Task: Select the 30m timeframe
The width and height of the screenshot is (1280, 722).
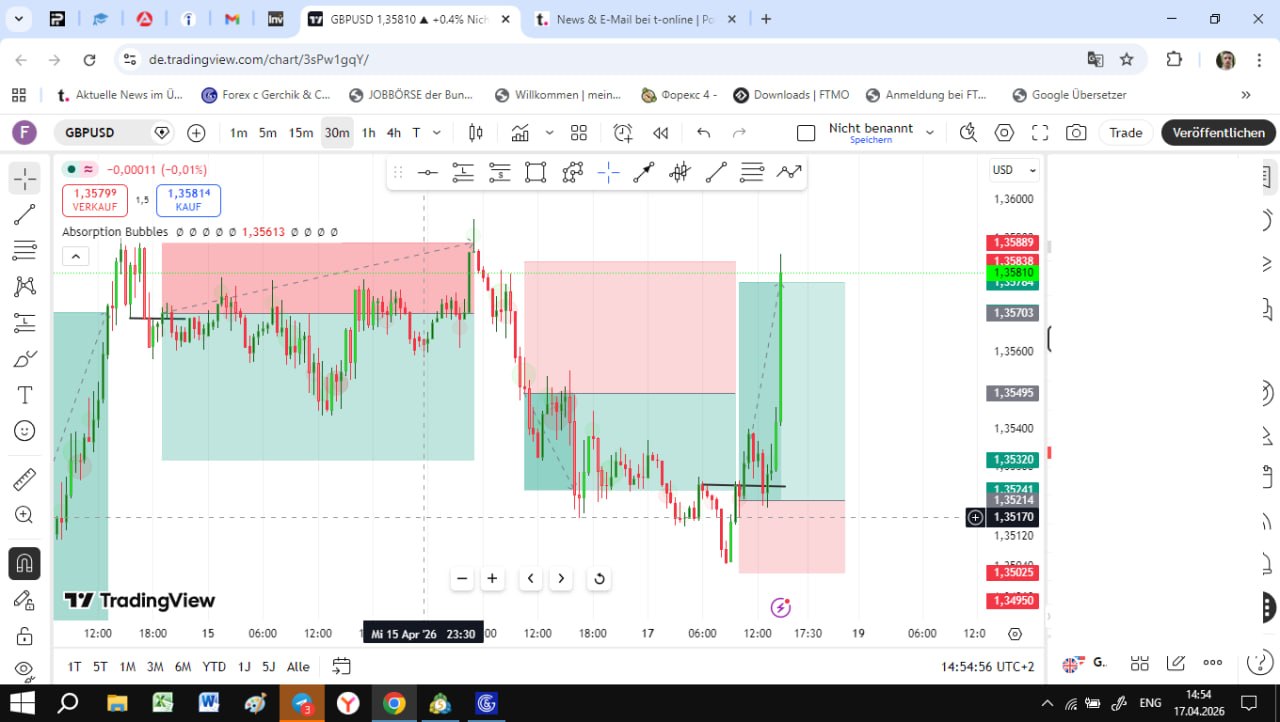Action: pyautogui.click(x=337, y=133)
